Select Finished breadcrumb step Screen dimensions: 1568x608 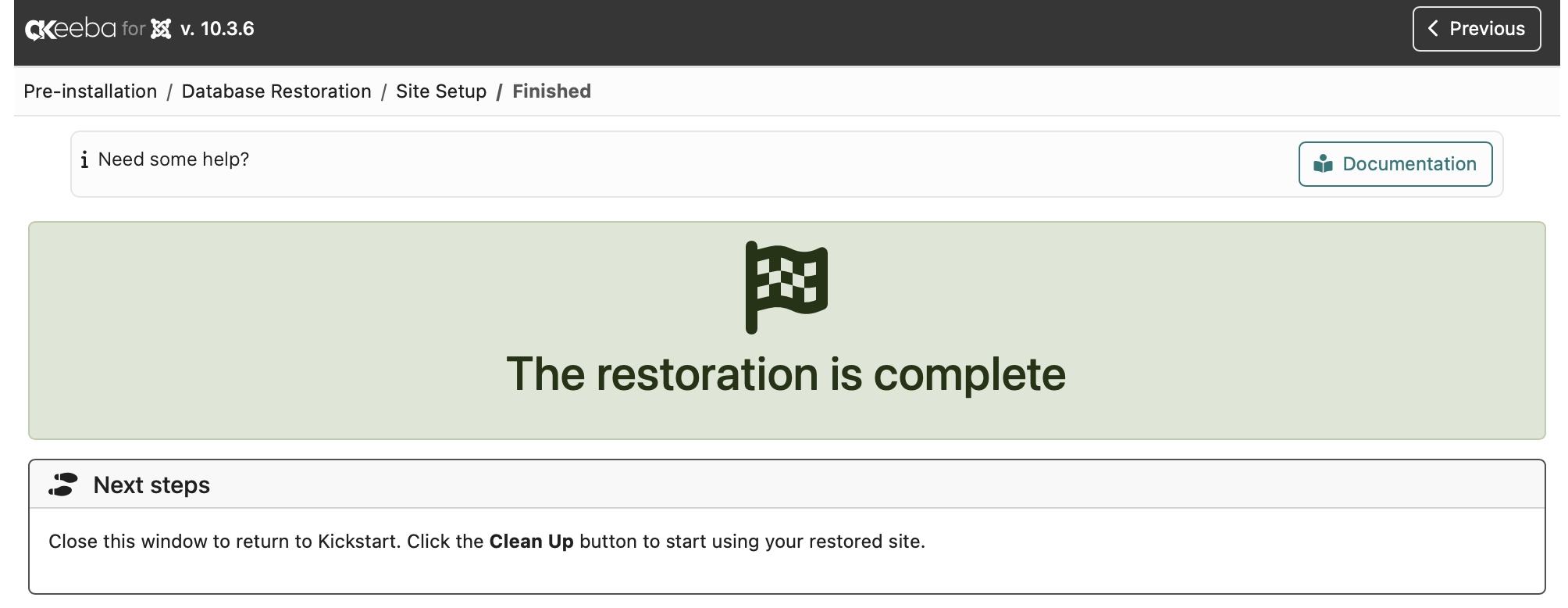(551, 91)
